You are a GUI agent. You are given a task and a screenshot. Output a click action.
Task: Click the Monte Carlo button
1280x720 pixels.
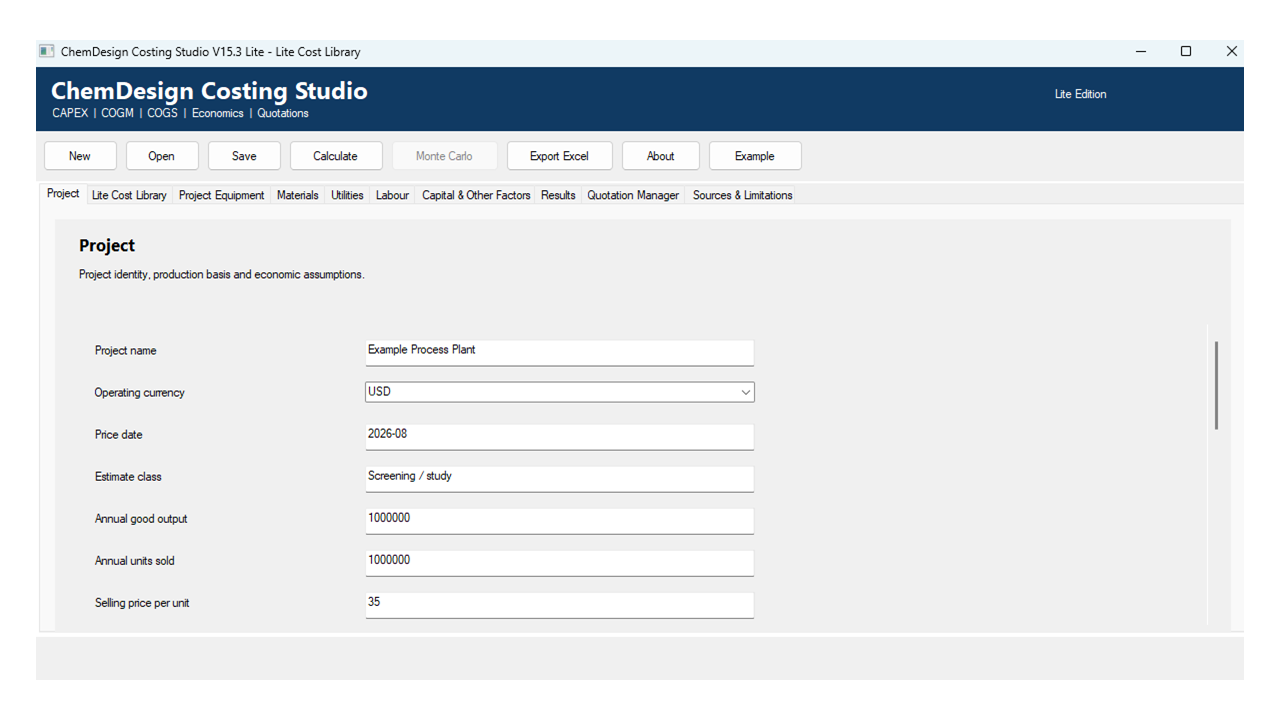[x=444, y=156]
